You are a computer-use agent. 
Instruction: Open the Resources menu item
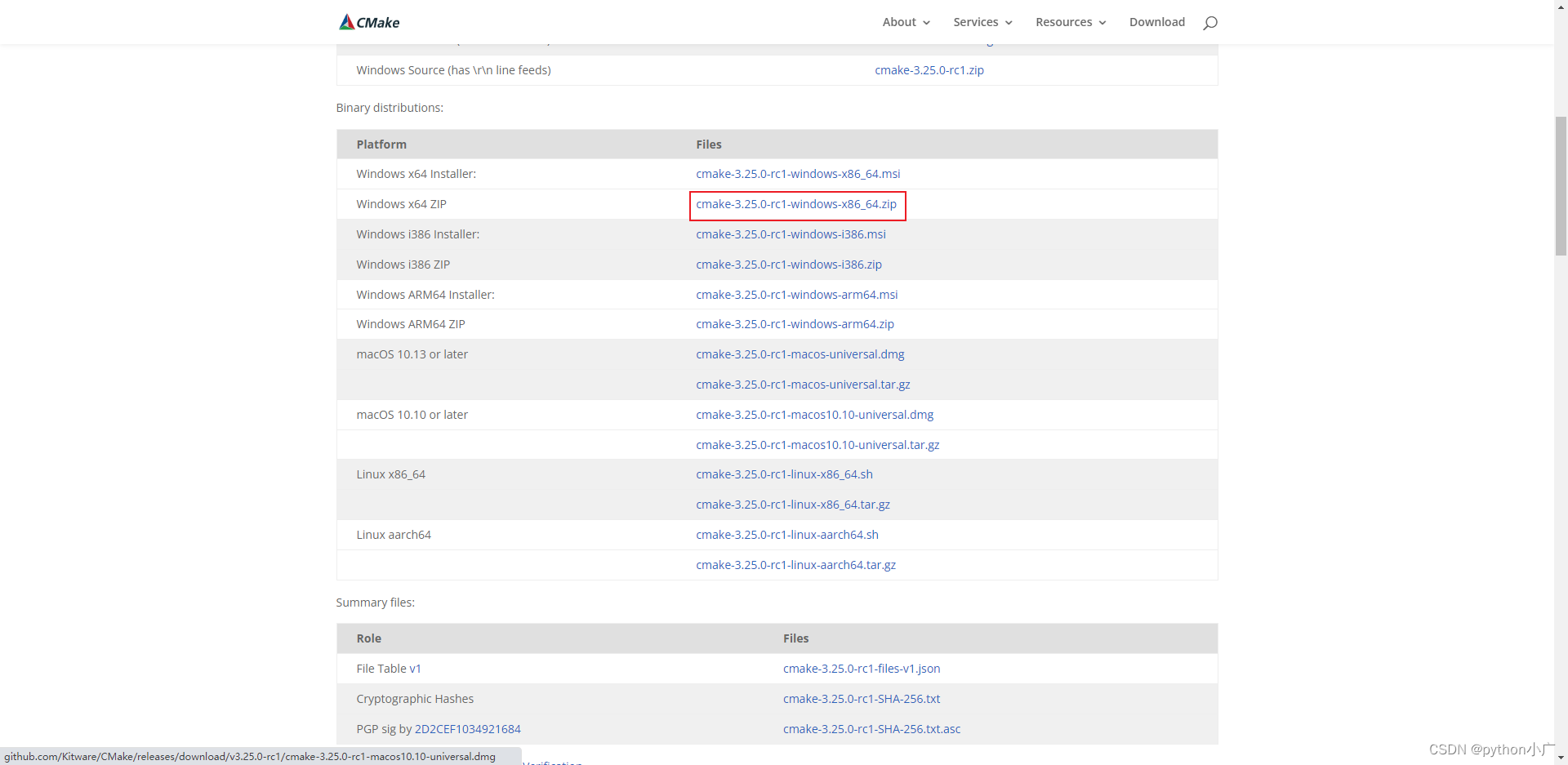1064,22
